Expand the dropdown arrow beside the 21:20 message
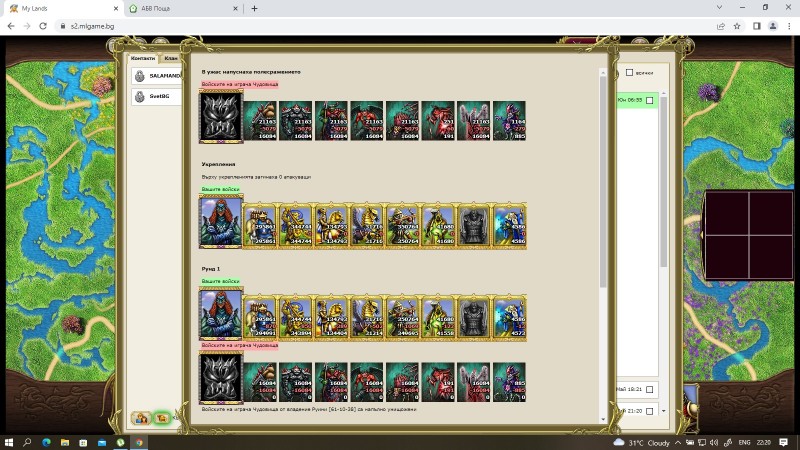Screen dimensions: 800x450 [649, 411]
